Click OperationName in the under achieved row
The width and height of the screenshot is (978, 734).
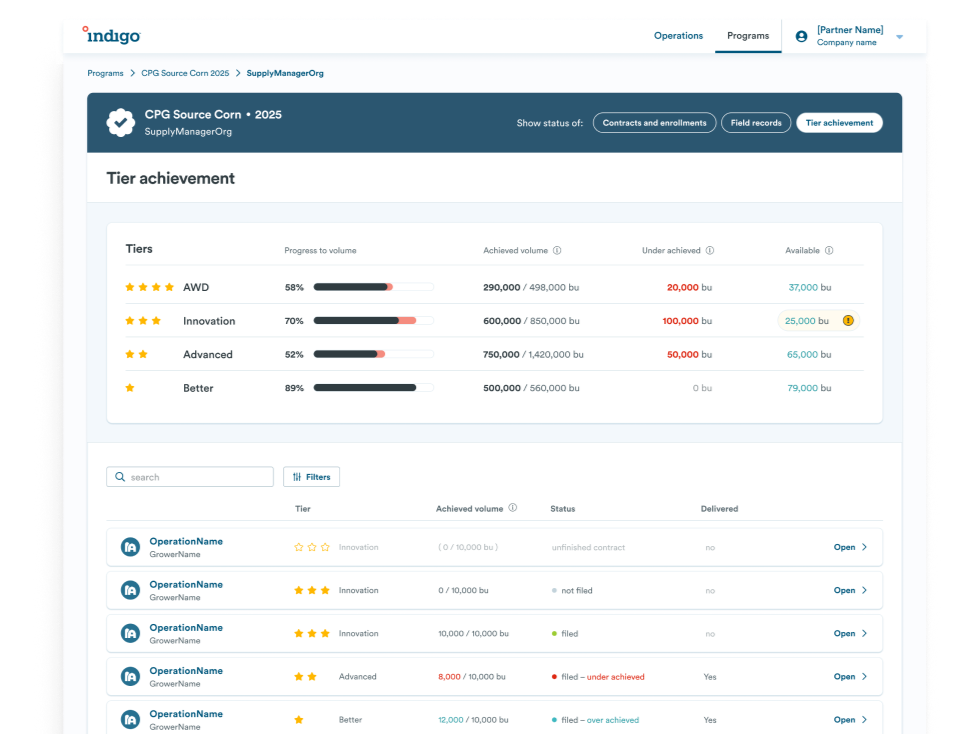186,670
